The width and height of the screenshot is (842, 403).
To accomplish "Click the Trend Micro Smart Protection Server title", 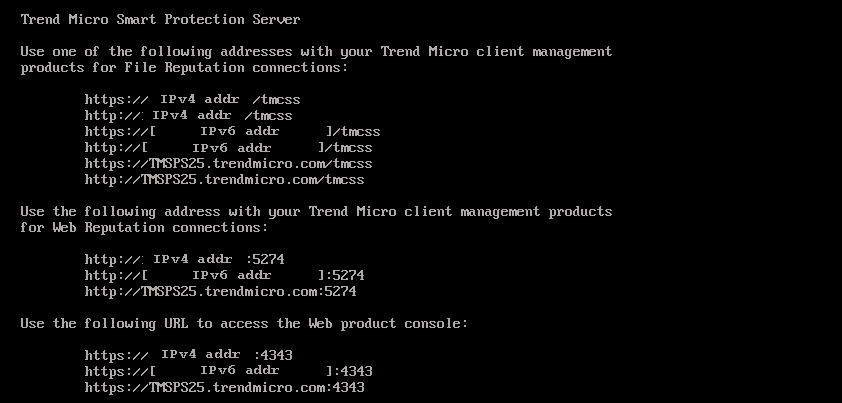I will [160, 19].
